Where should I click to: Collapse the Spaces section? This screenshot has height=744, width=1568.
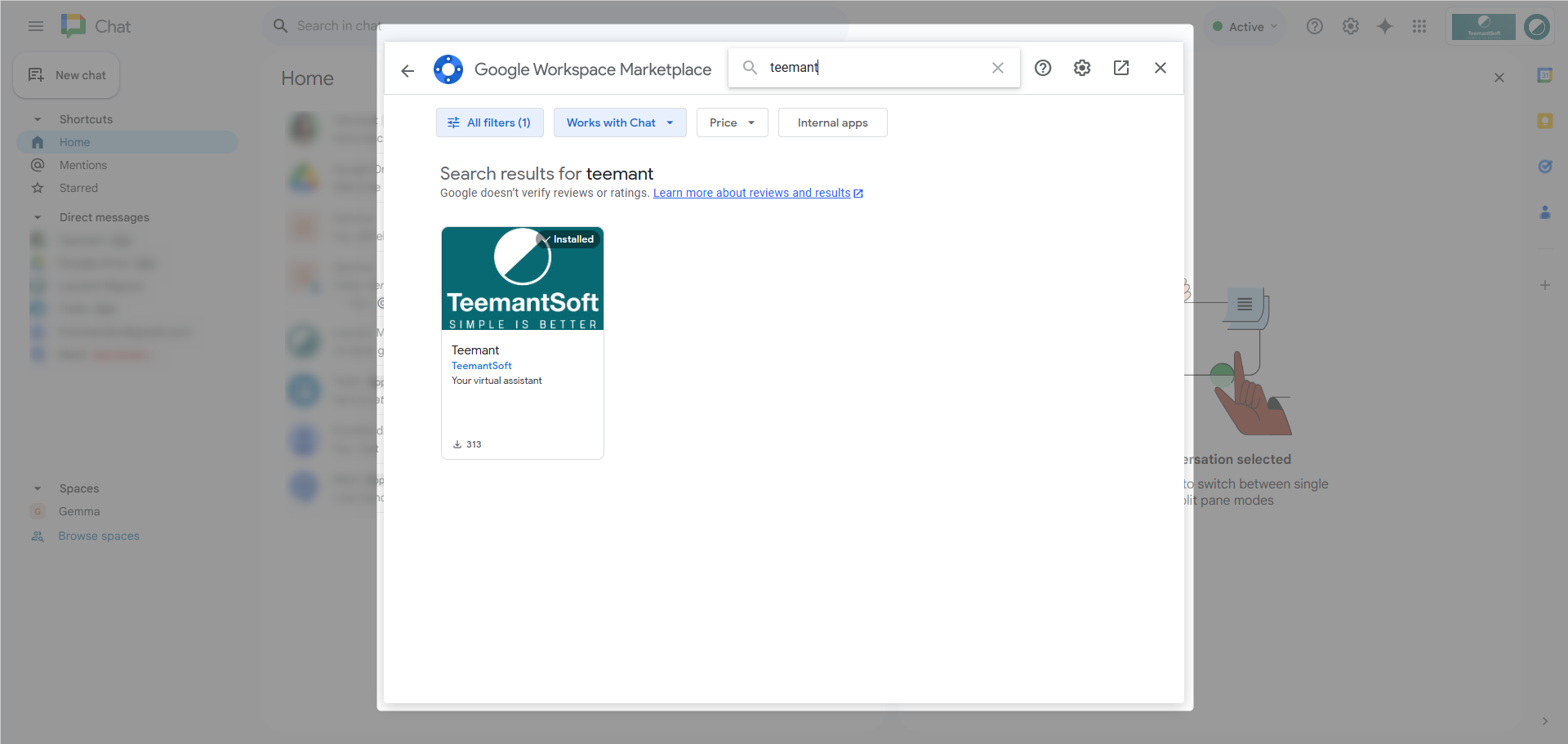pos(38,488)
